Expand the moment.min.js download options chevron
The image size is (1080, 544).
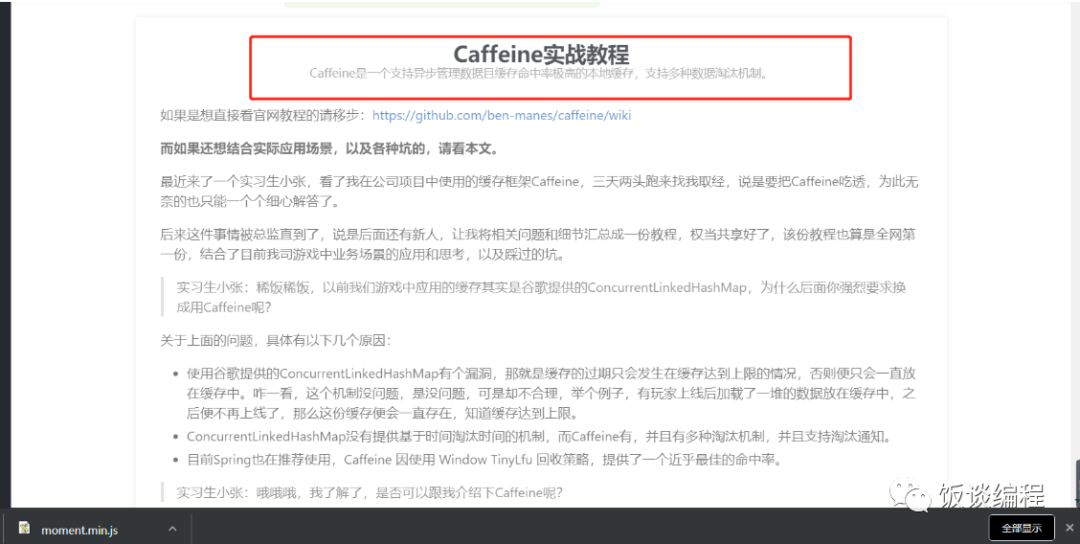tap(172, 529)
